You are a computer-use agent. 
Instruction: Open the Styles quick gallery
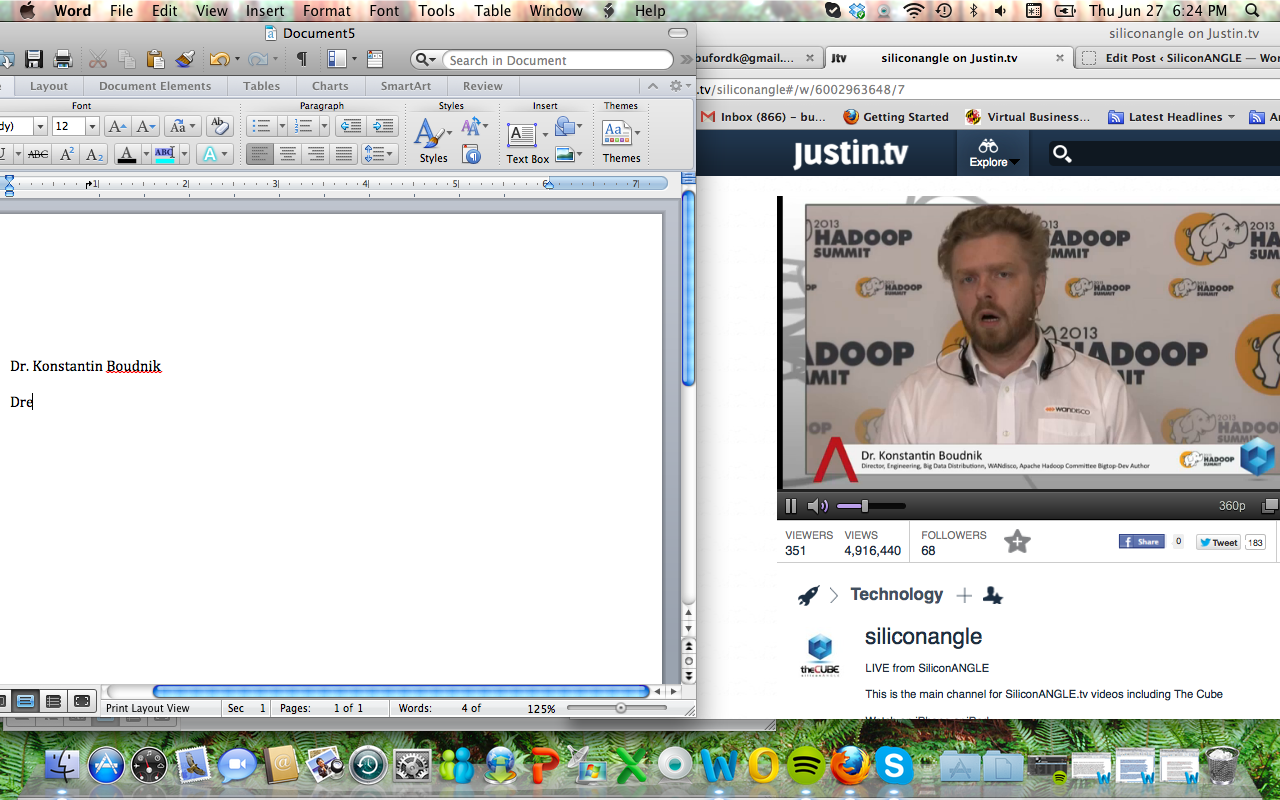coord(433,140)
